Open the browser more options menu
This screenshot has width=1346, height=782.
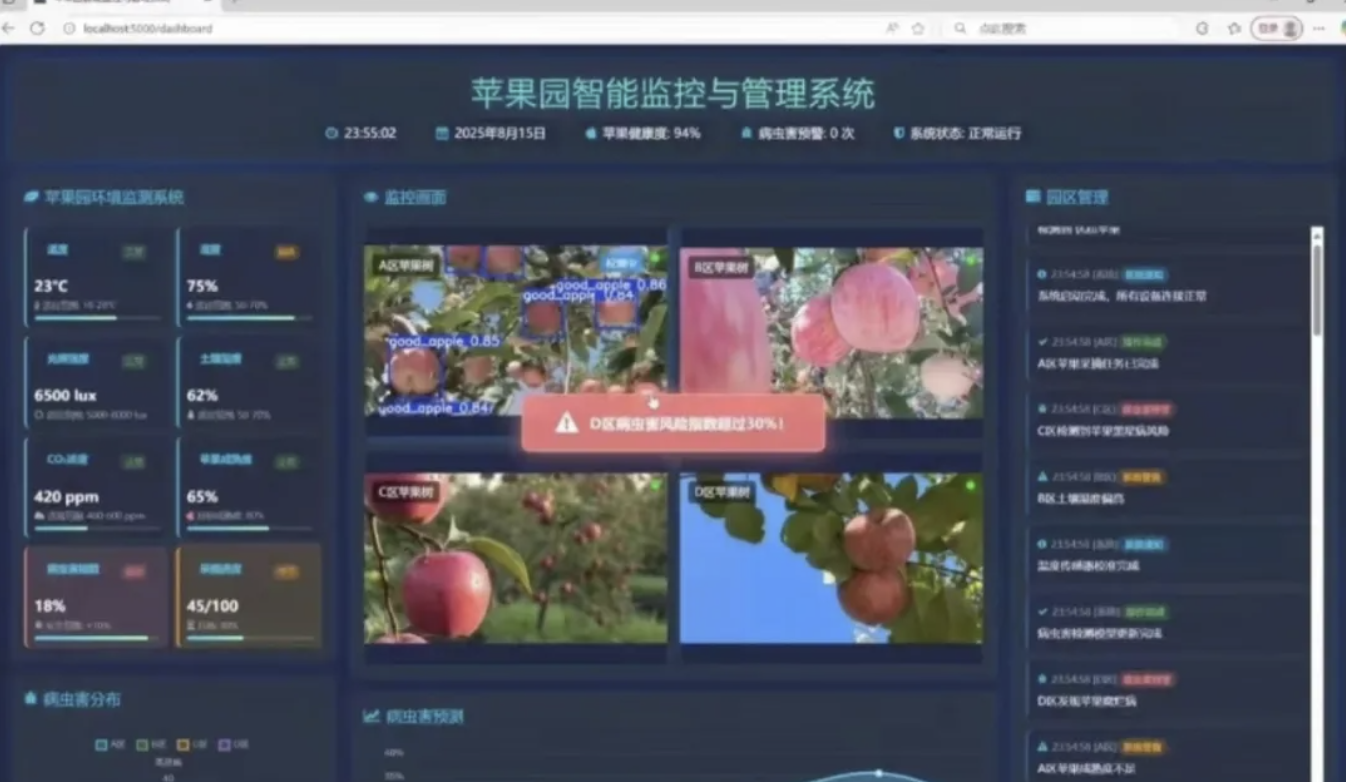coord(1319,28)
